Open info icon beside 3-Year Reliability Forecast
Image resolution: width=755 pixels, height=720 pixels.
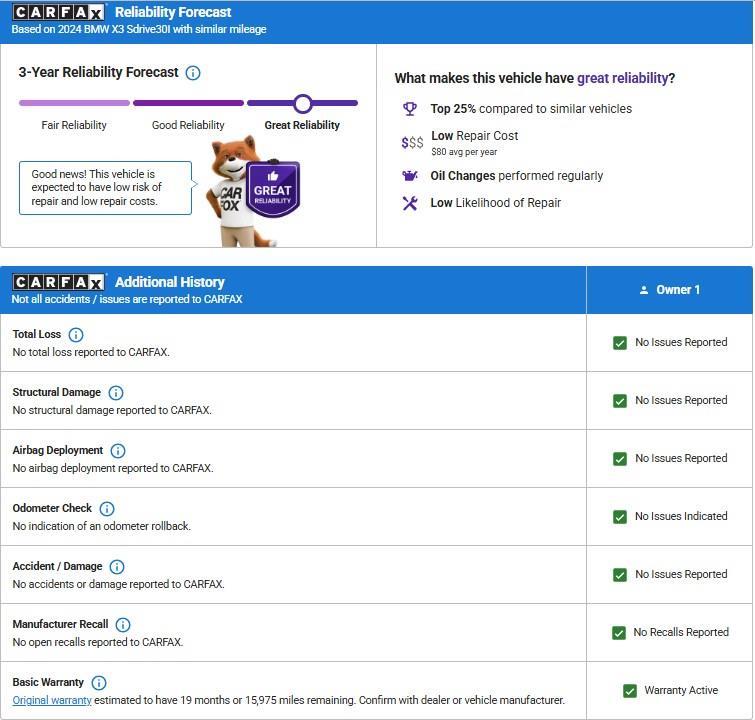[193, 73]
